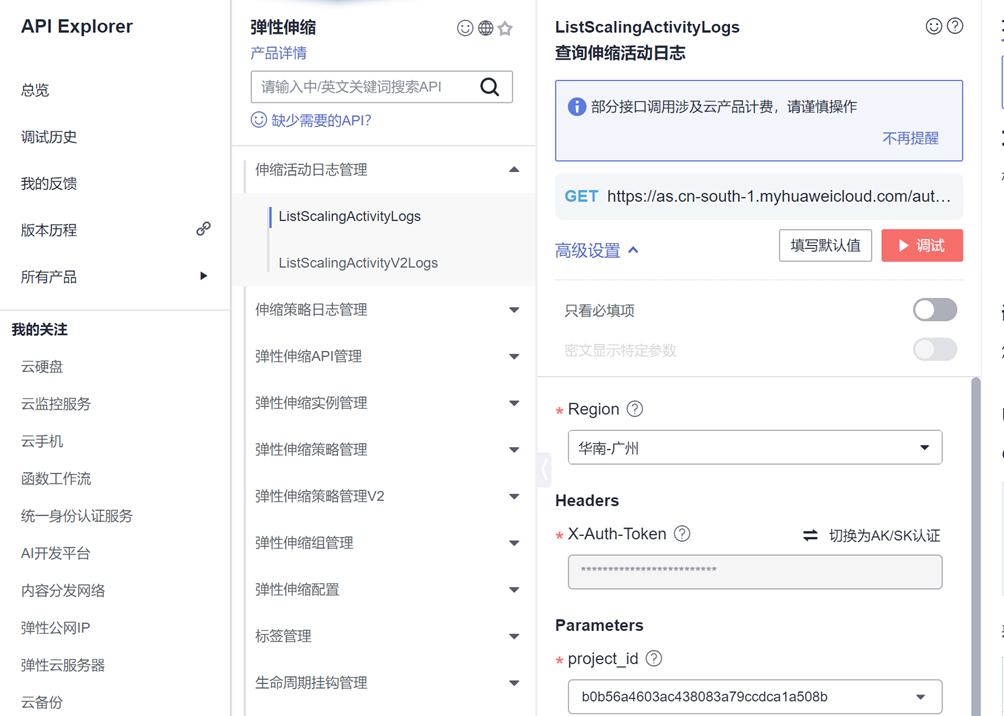Open 云备份 under 我的关注

(x=42, y=702)
